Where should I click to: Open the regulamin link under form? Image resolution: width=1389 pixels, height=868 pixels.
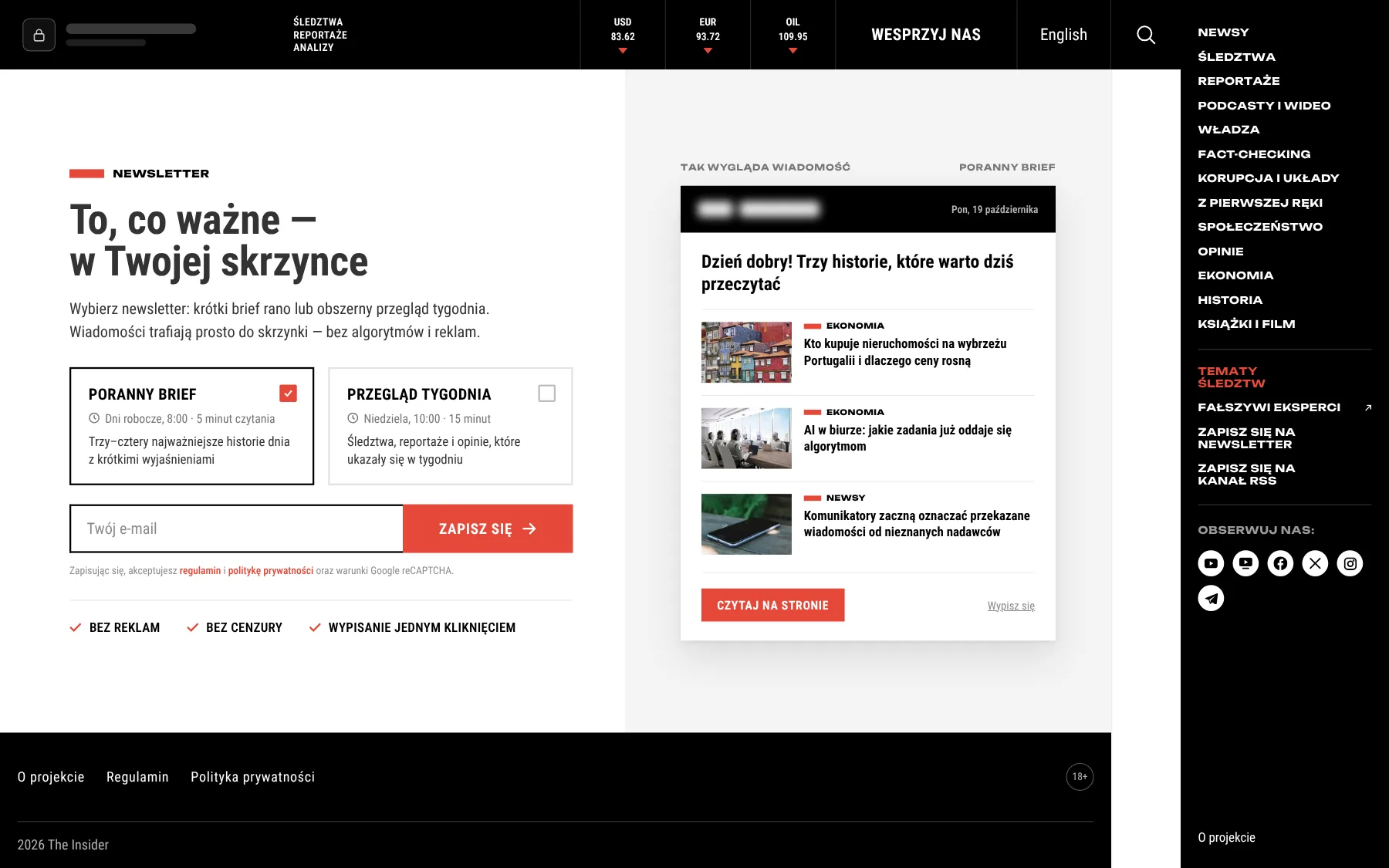point(200,571)
